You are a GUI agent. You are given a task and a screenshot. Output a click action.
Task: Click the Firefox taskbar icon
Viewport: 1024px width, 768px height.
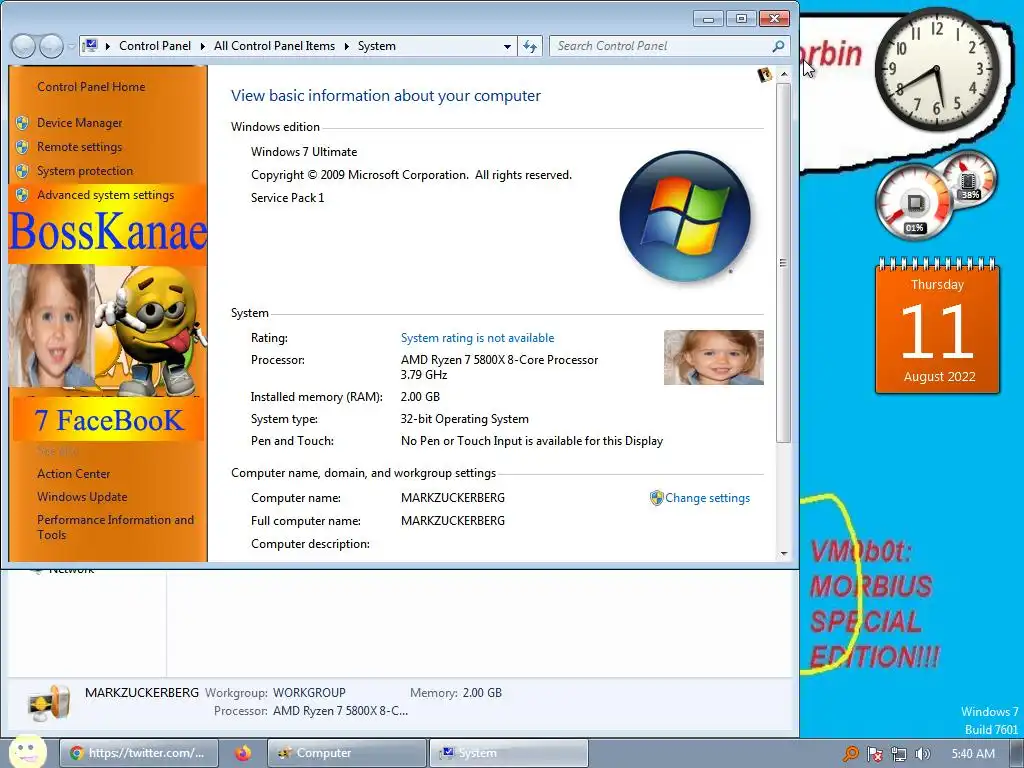(x=243, y=753)
